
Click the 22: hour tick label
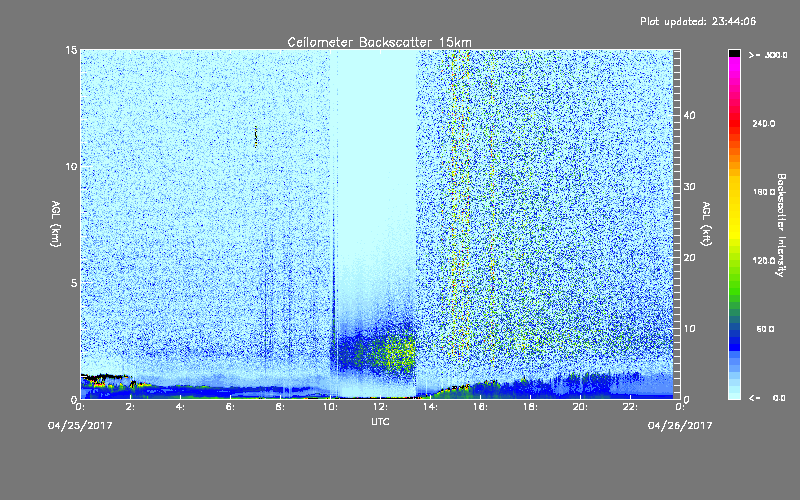tap(630, 407)
